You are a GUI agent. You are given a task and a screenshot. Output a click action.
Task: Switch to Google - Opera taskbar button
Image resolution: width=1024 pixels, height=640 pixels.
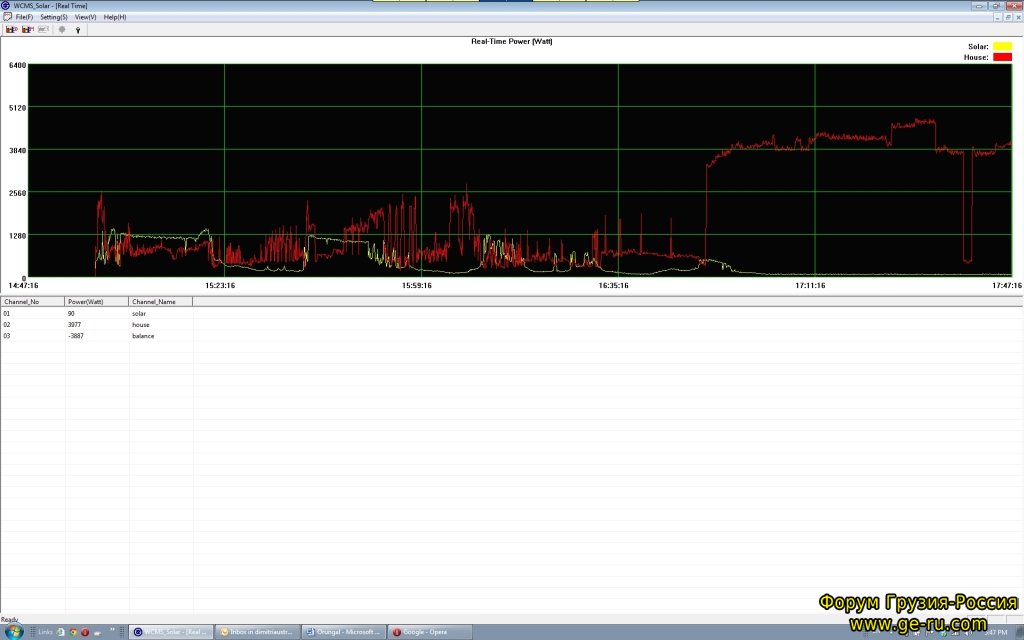coord(430,632)
